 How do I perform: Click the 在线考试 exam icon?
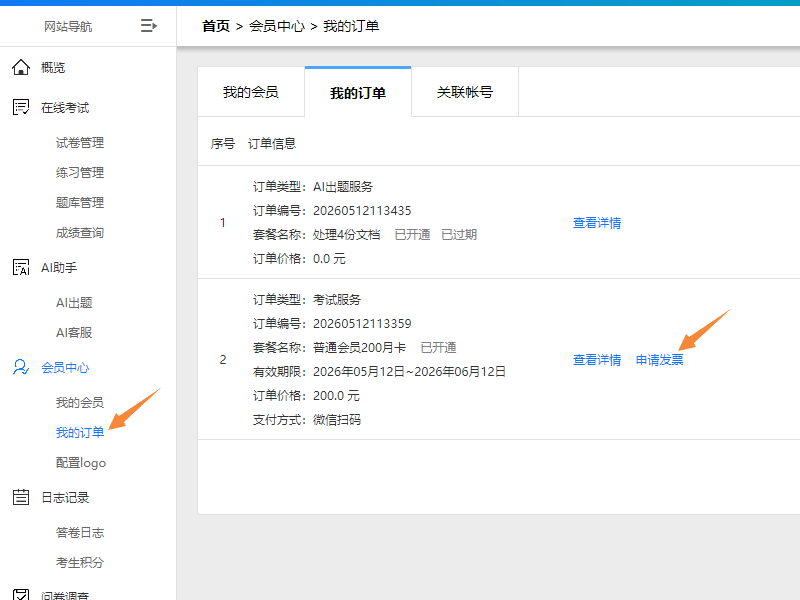tap(21, 107)
